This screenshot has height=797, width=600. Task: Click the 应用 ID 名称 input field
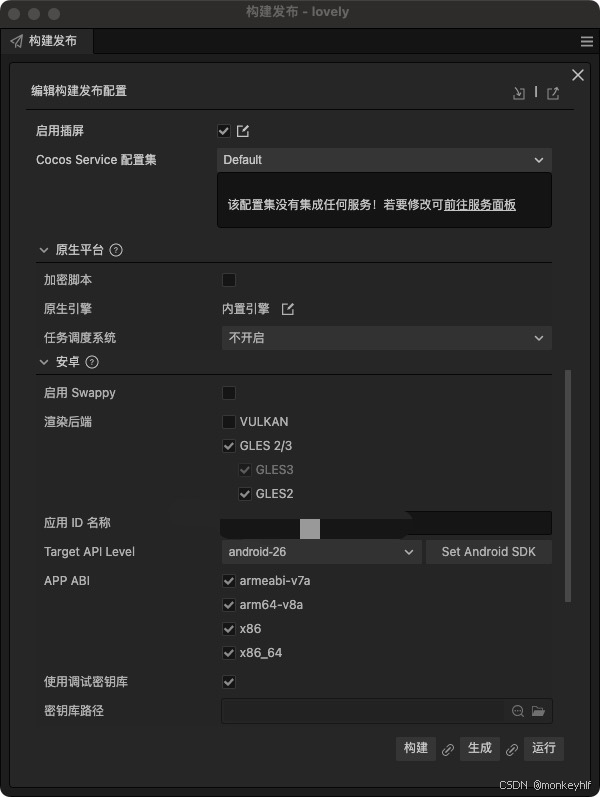tap(386, 524)
